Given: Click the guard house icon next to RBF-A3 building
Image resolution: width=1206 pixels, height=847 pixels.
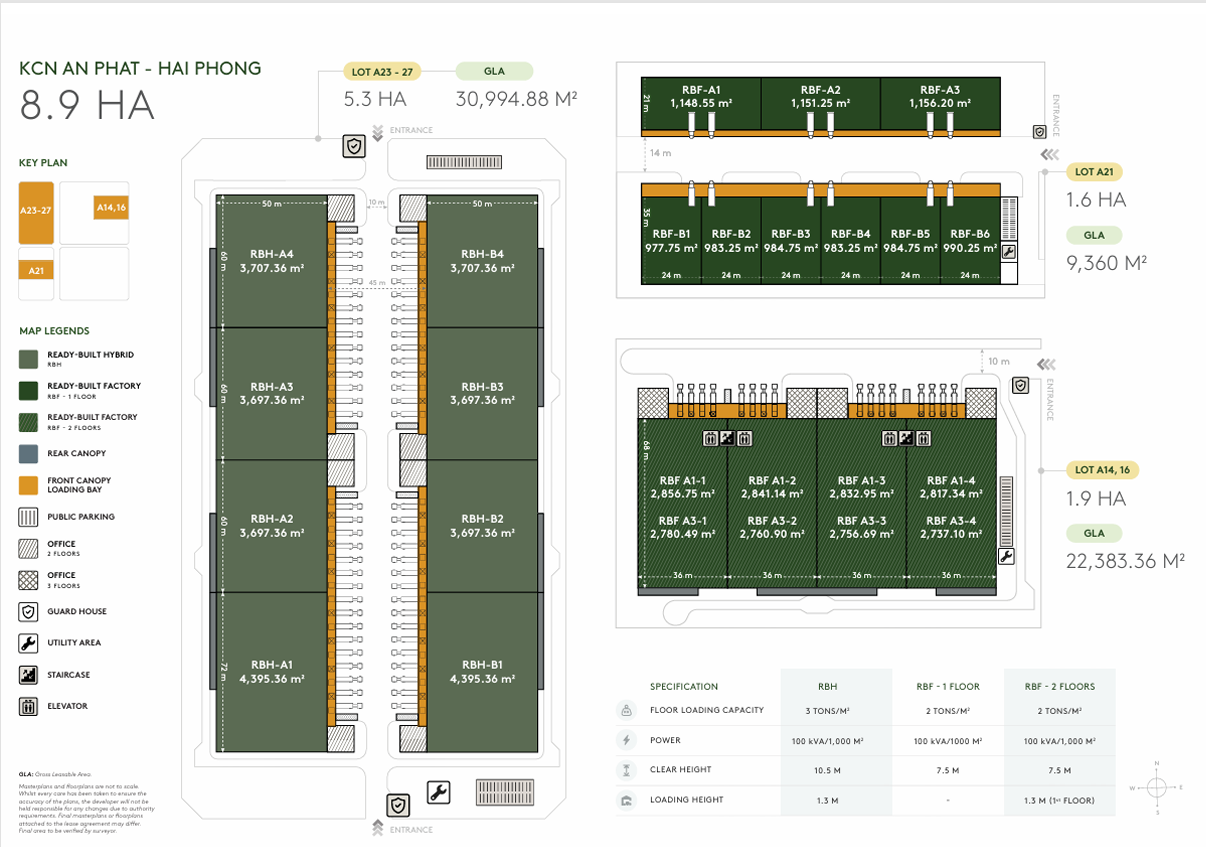Looking at the screenshot, I should [1039, 131].
